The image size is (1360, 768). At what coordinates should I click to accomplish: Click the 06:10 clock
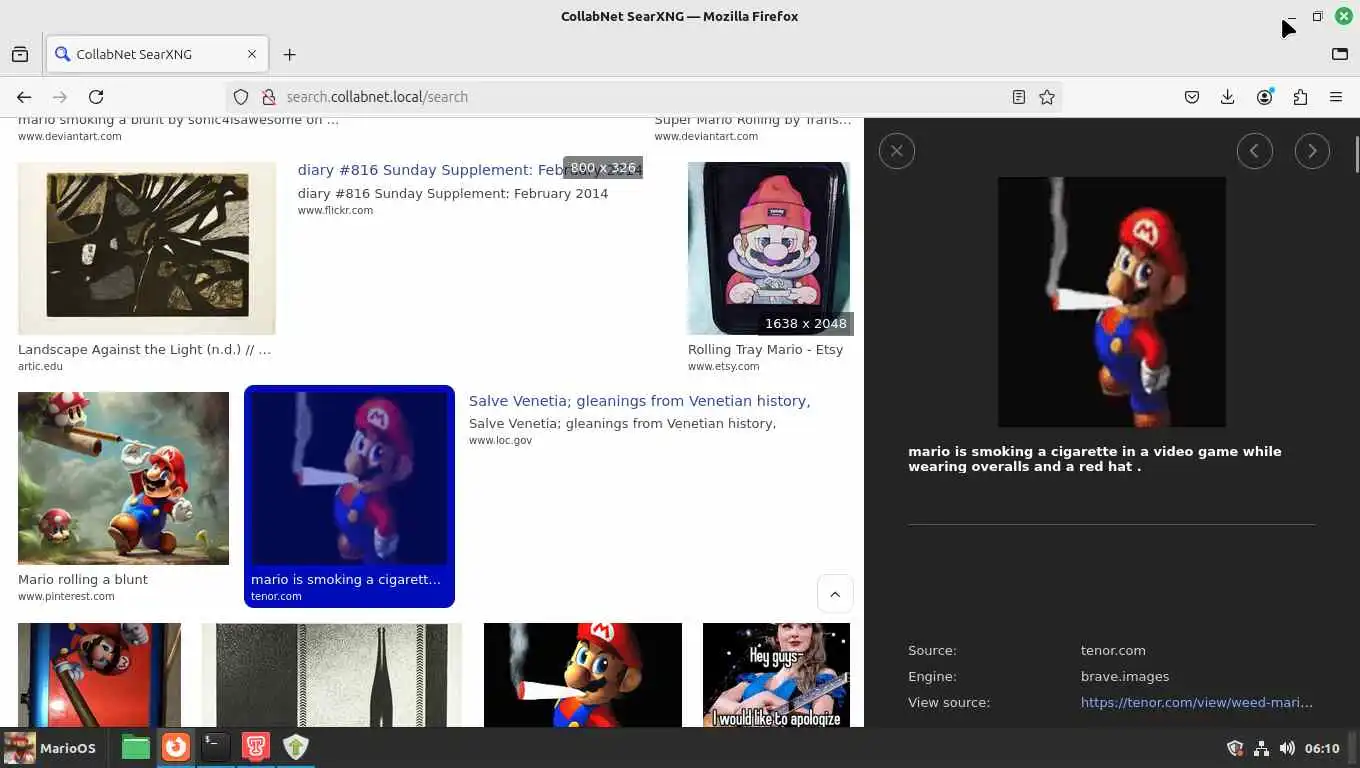click(1322, 748)
